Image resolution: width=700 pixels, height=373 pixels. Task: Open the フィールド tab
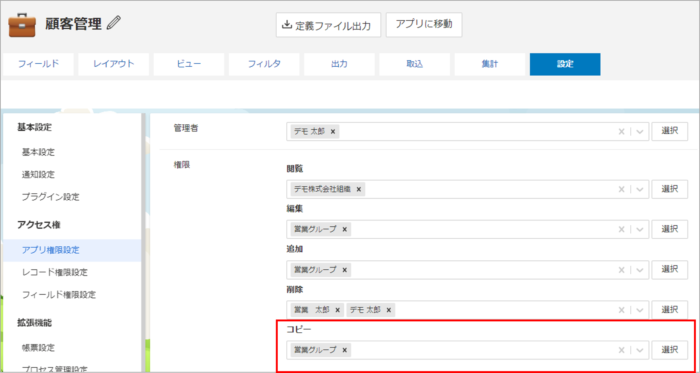[x=38, y=64]
